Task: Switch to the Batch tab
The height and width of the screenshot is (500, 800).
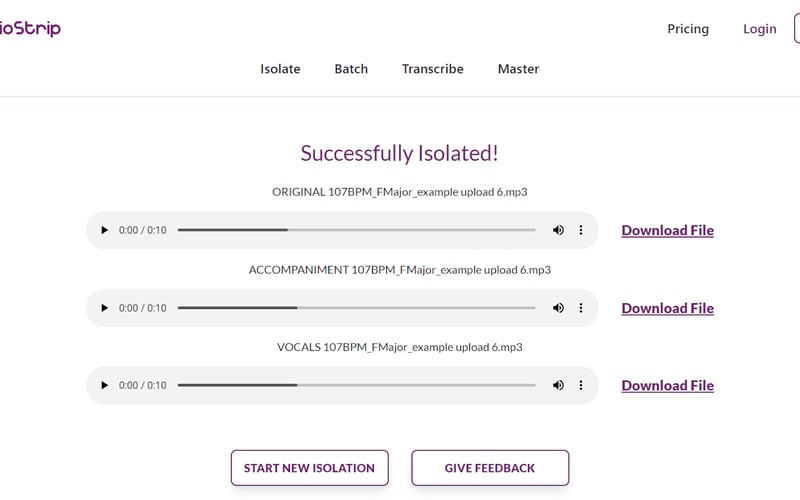Action: point(351,69)
